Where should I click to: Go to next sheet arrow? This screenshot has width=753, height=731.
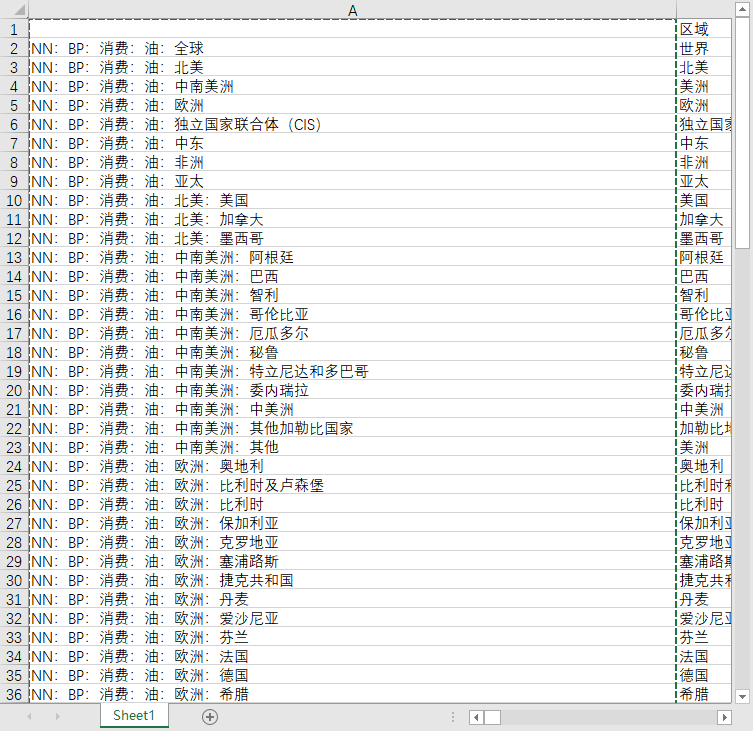(x=58, y=717)
